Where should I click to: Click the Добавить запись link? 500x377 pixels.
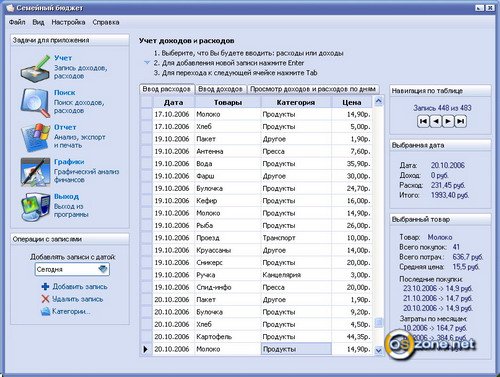coord(80,287)
